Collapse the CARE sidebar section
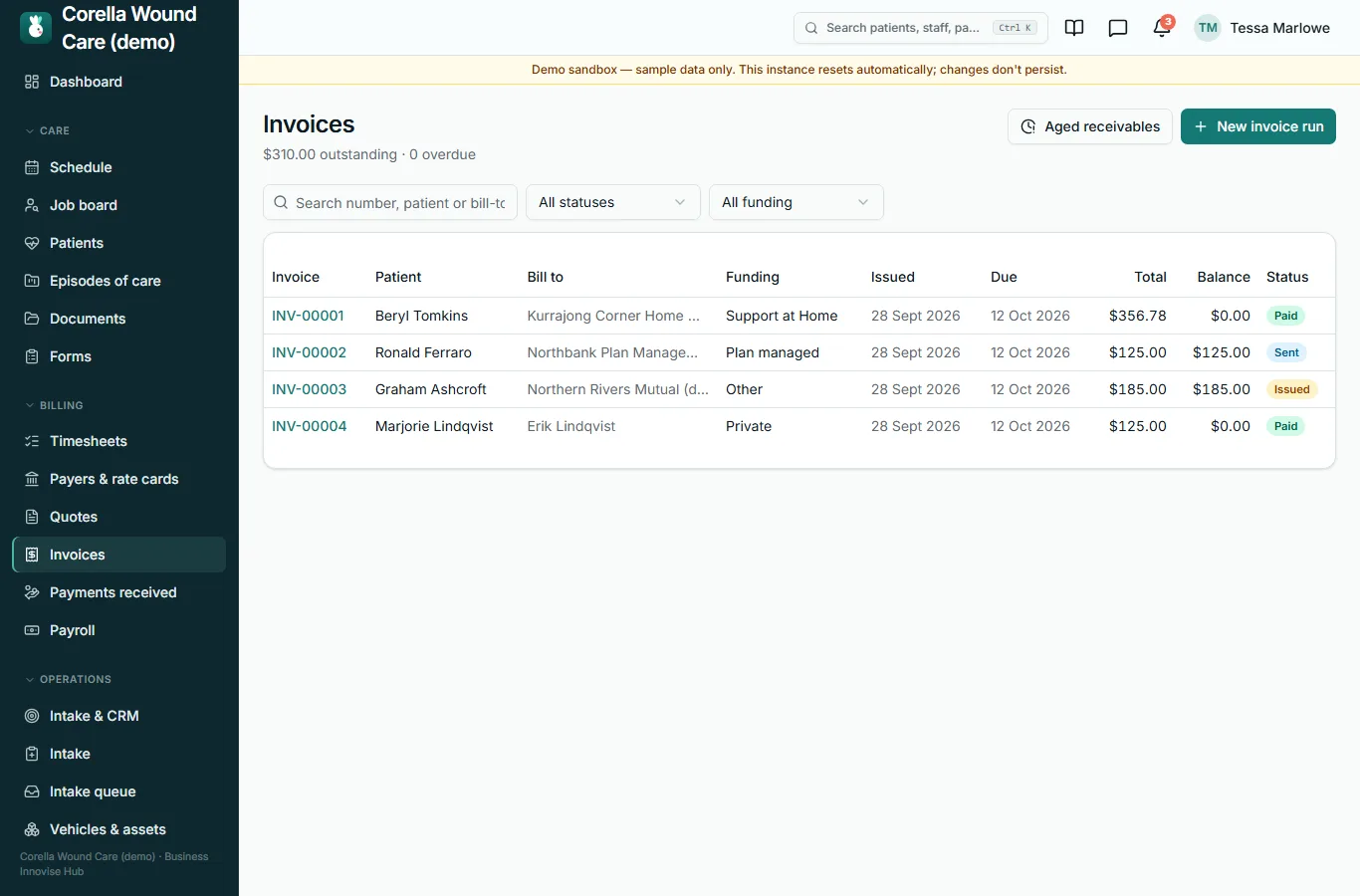Screen dimensions: 1360x896 47,130
